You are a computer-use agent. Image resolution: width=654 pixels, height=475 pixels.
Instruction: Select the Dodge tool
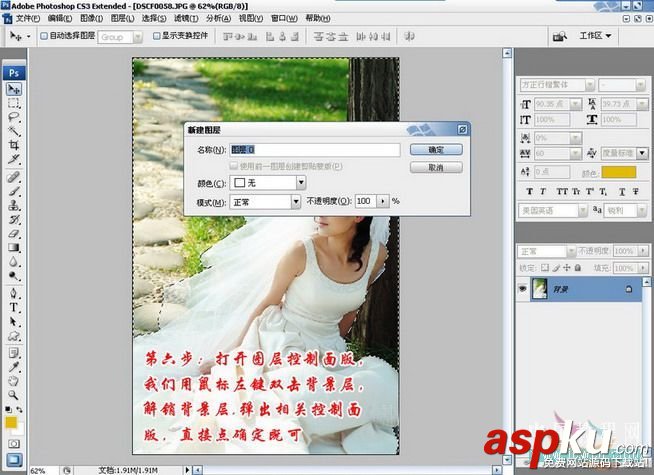(14, 276)
